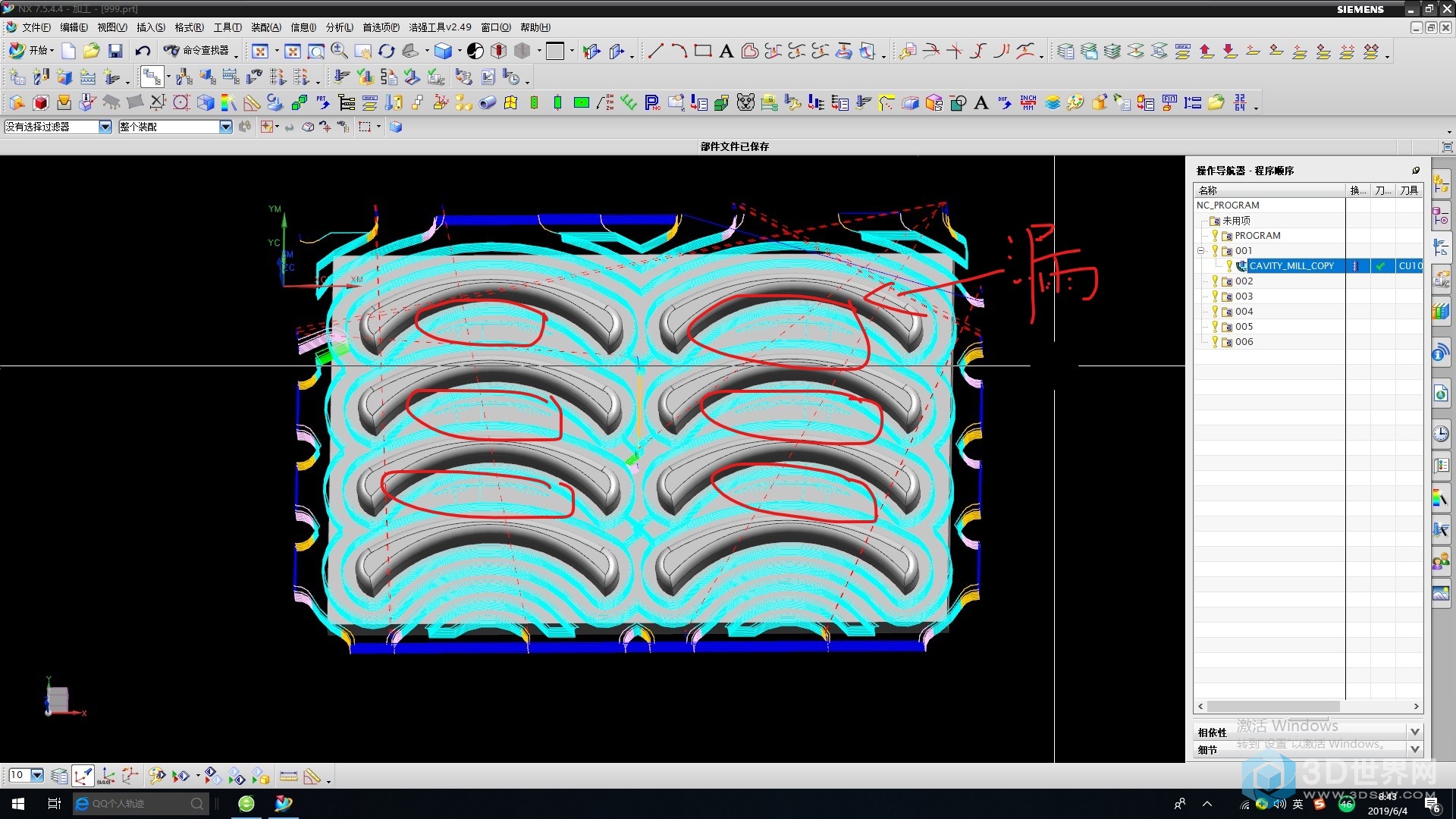The width and height of the screenshot is (1456, 819).
Task: Click the 刀具 column header
Action: point(1409,190)
